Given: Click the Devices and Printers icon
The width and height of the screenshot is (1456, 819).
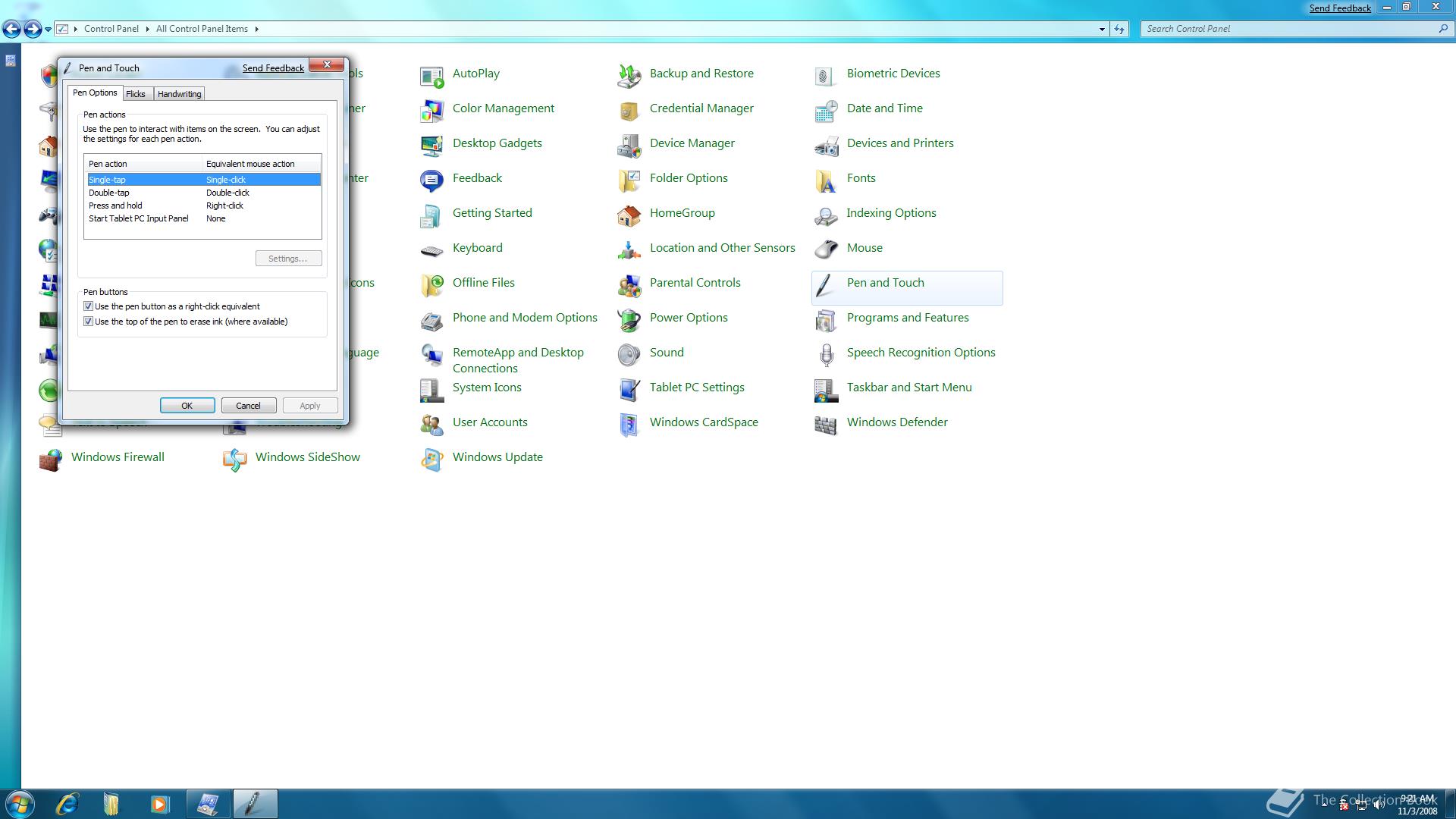Looking at the screenshot, I should point(826,146).
